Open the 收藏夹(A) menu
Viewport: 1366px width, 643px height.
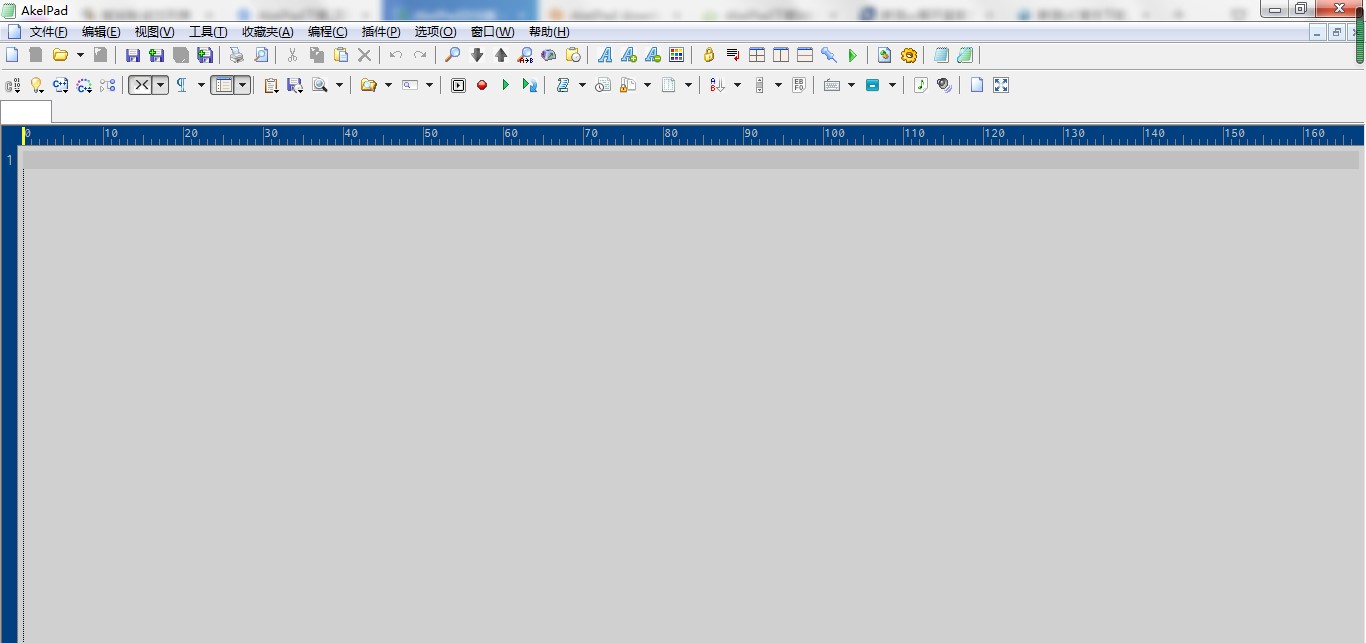click(268, 32)
